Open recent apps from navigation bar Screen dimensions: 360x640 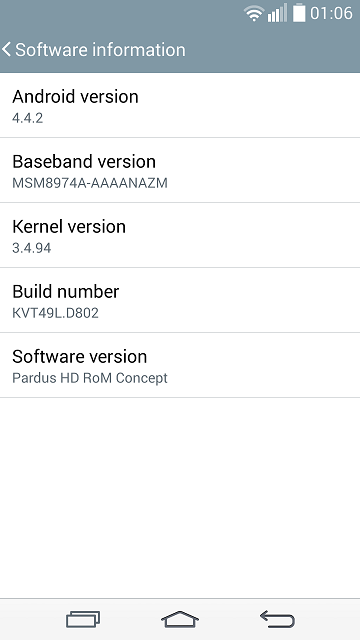coord(83,619)
